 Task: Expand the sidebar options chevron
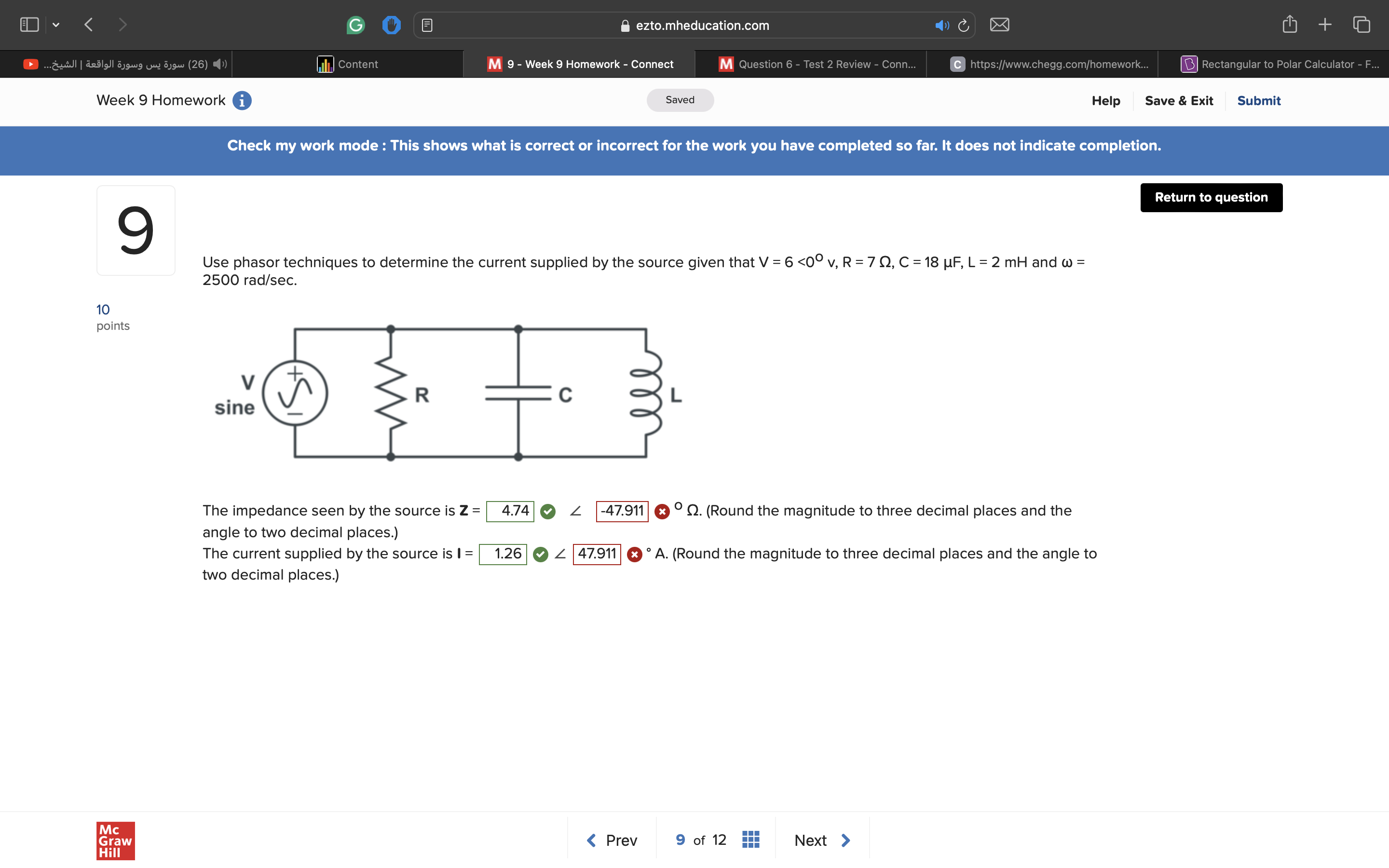point(56,25)
